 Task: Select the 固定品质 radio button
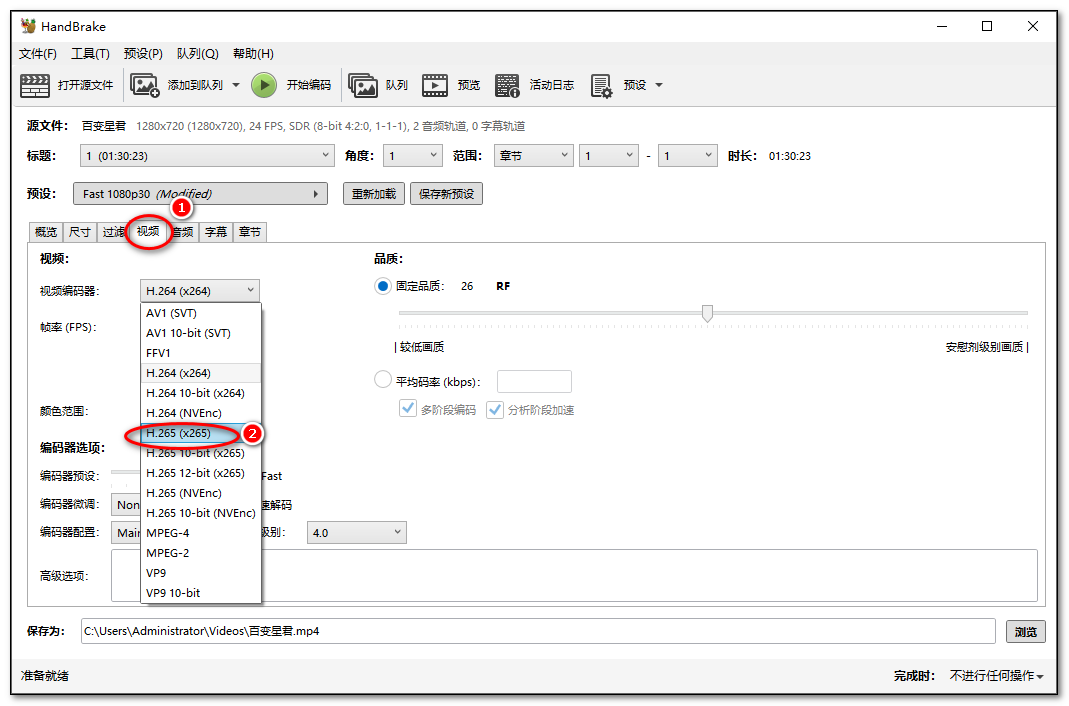tap(383, 286)
